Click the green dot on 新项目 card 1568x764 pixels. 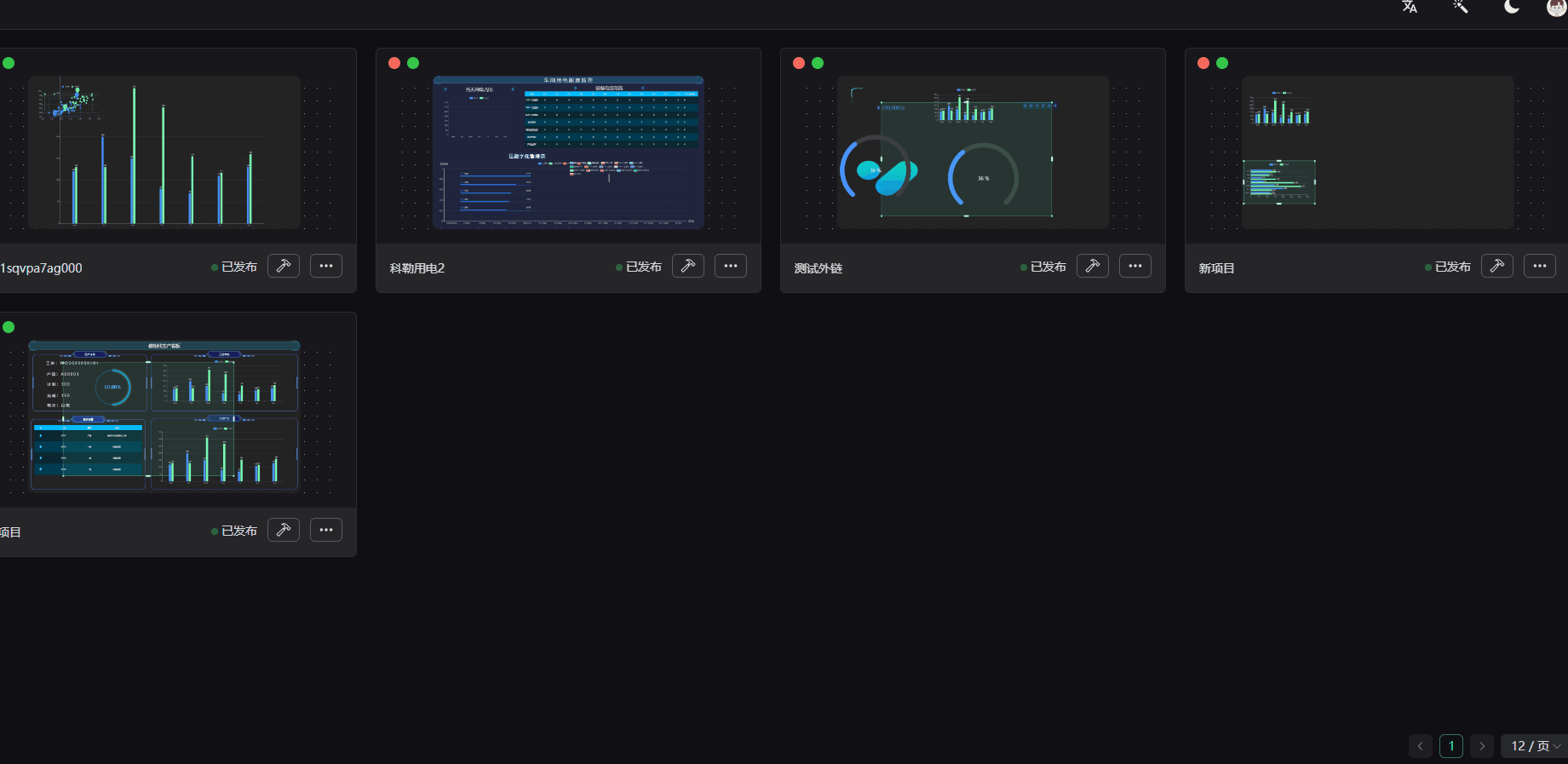coord(1222,63)
